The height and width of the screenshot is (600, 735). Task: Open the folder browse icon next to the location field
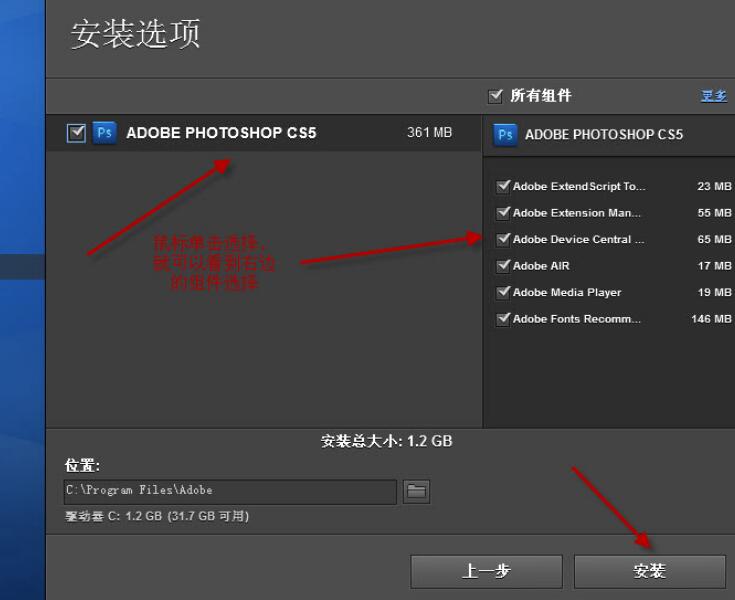coord(416,492)
